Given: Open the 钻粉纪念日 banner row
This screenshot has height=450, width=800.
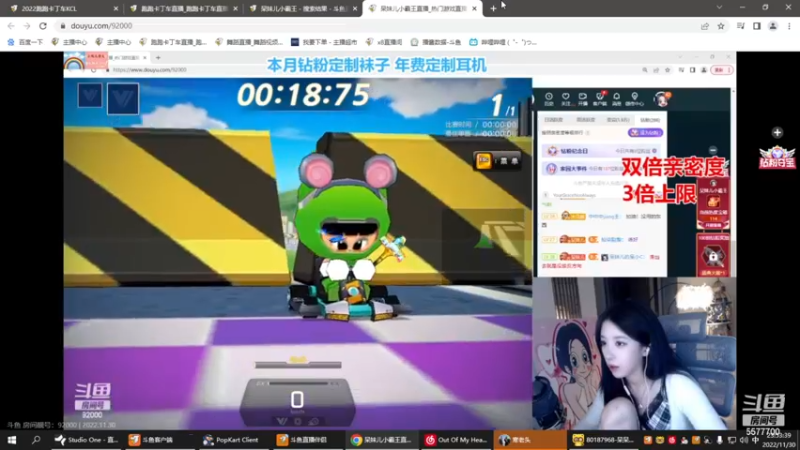Looking at the screenshot, I should tap(602, 151).
